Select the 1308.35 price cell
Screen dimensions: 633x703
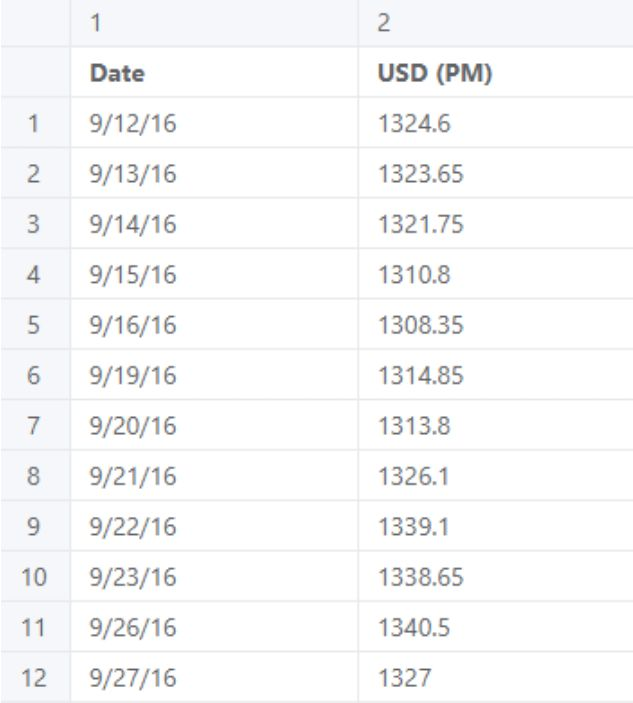coord(495,325)
